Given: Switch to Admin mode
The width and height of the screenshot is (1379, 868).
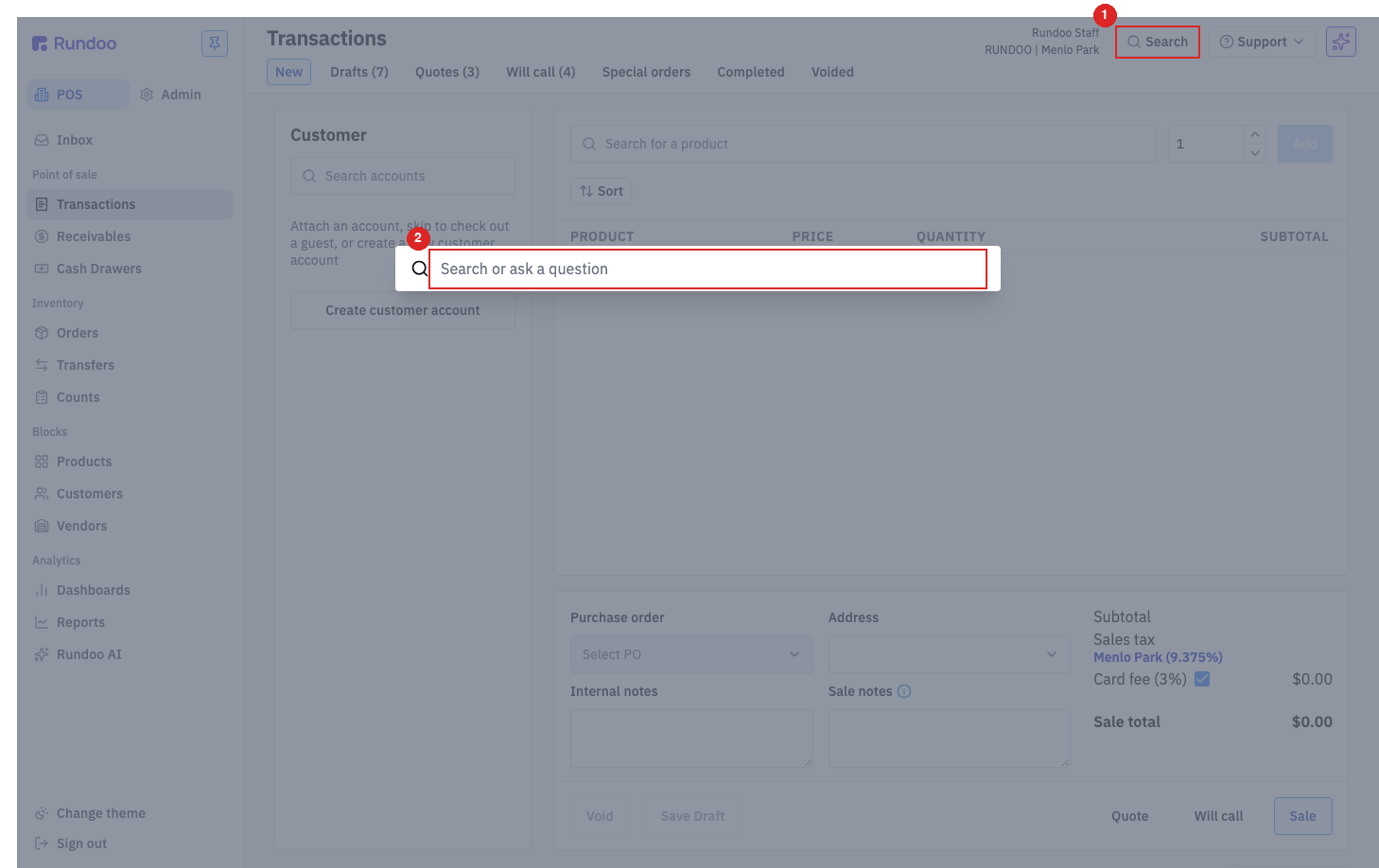Looking at the screenshot, I should (171, 95).
